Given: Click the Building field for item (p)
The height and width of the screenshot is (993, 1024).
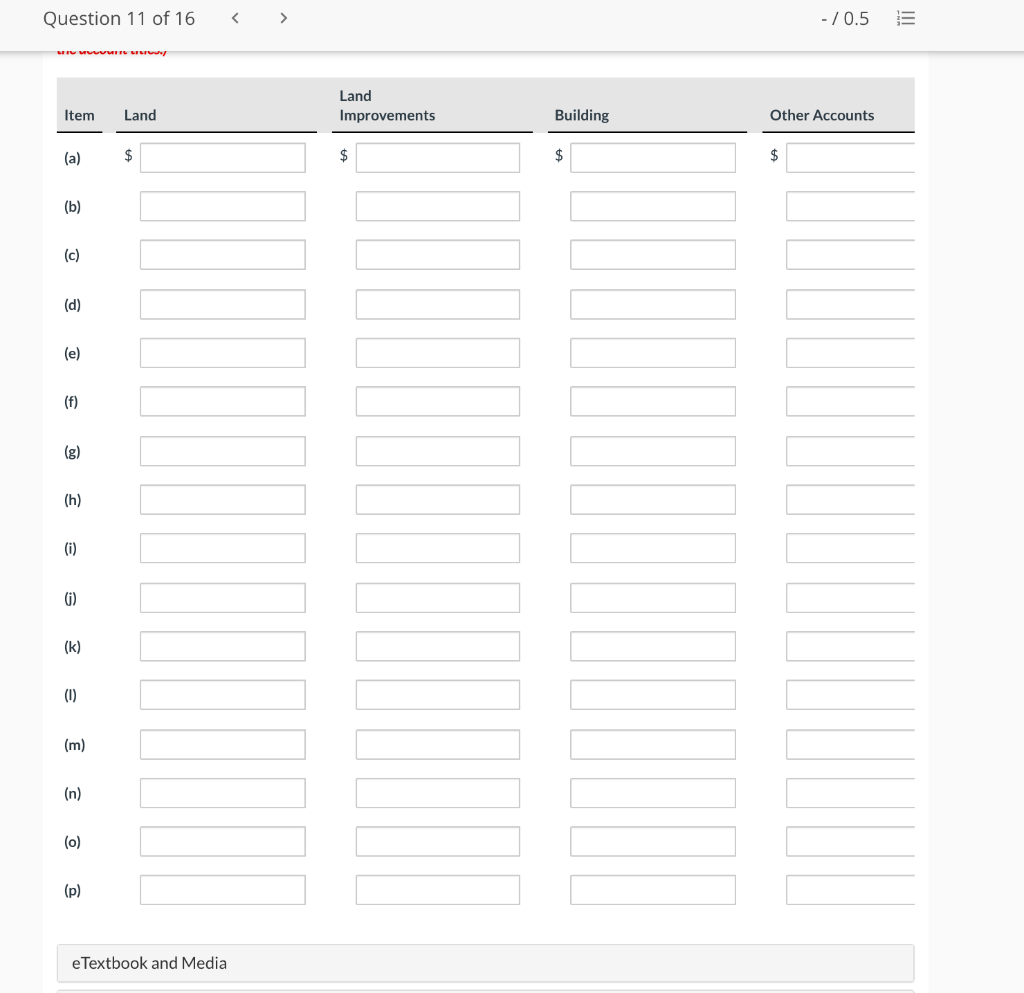Looking at the screenshot, I should click(x=652, y=890).
